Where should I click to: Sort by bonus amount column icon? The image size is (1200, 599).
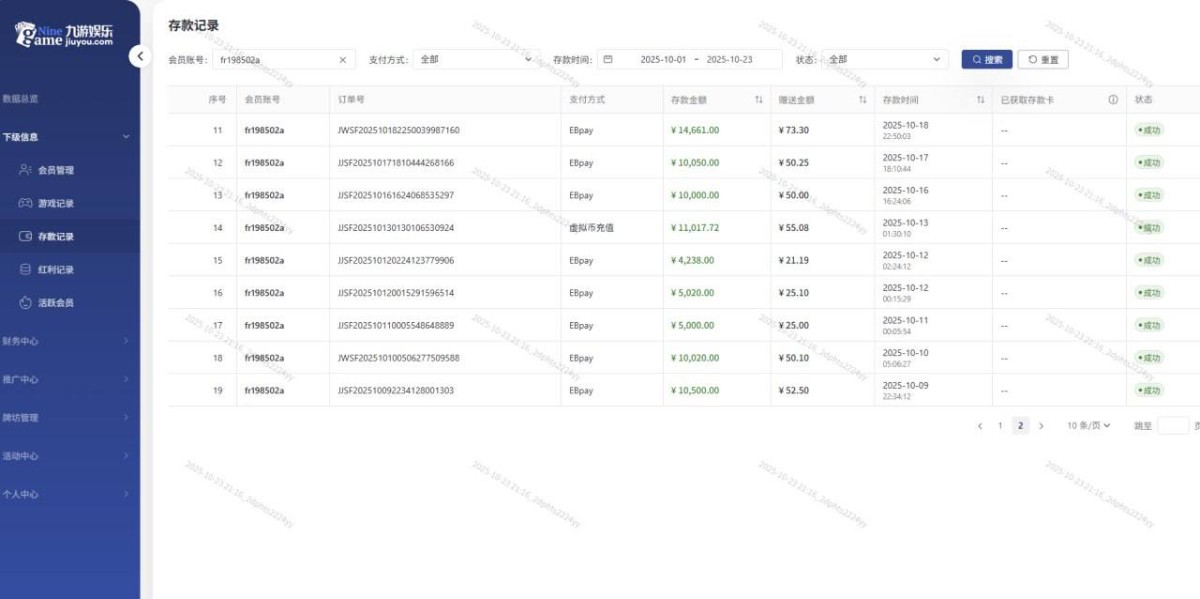pos(862,100)
